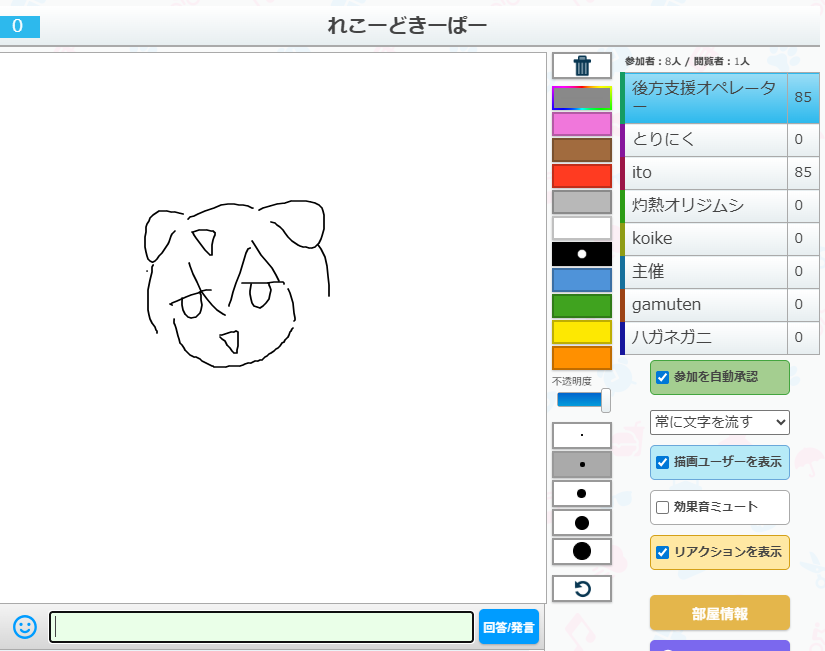Image resolution: width=825 pixels, height=651 pixels.
Task: Select participant とりにく in the list
Action: [x=705, y=139]
